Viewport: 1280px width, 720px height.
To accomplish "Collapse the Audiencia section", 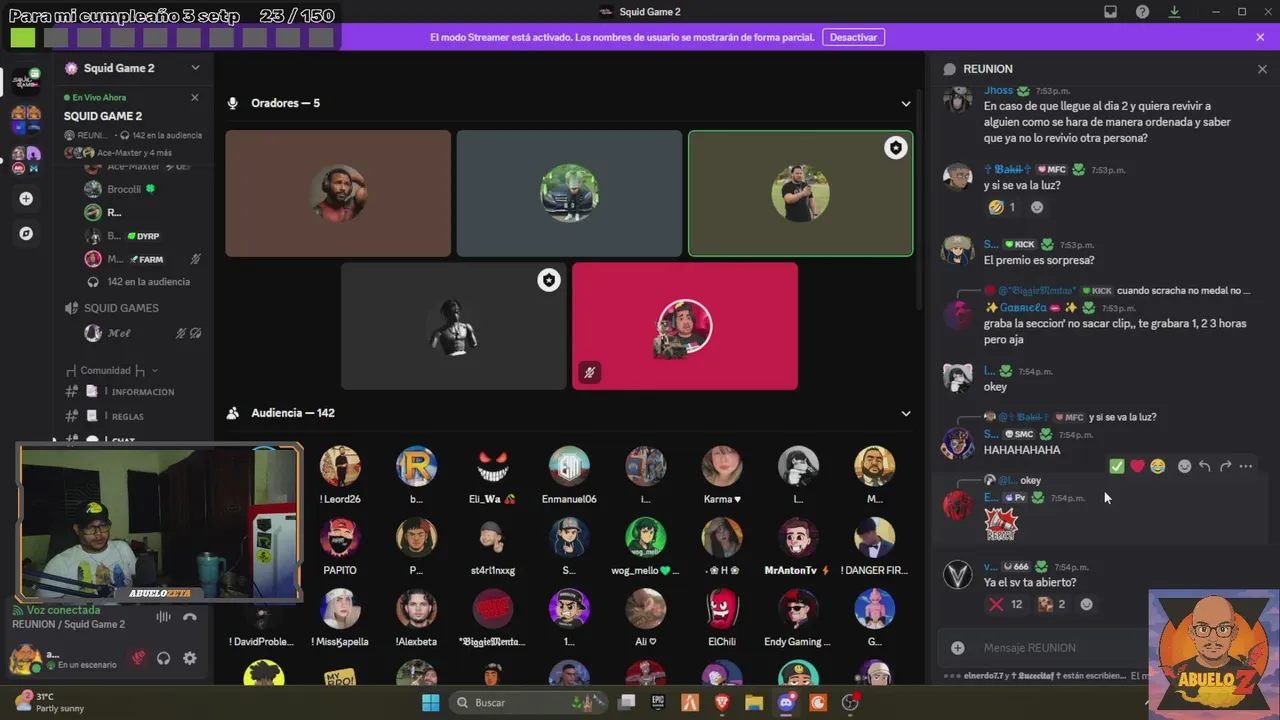I will pyautogui.click(x=906, y=413).
